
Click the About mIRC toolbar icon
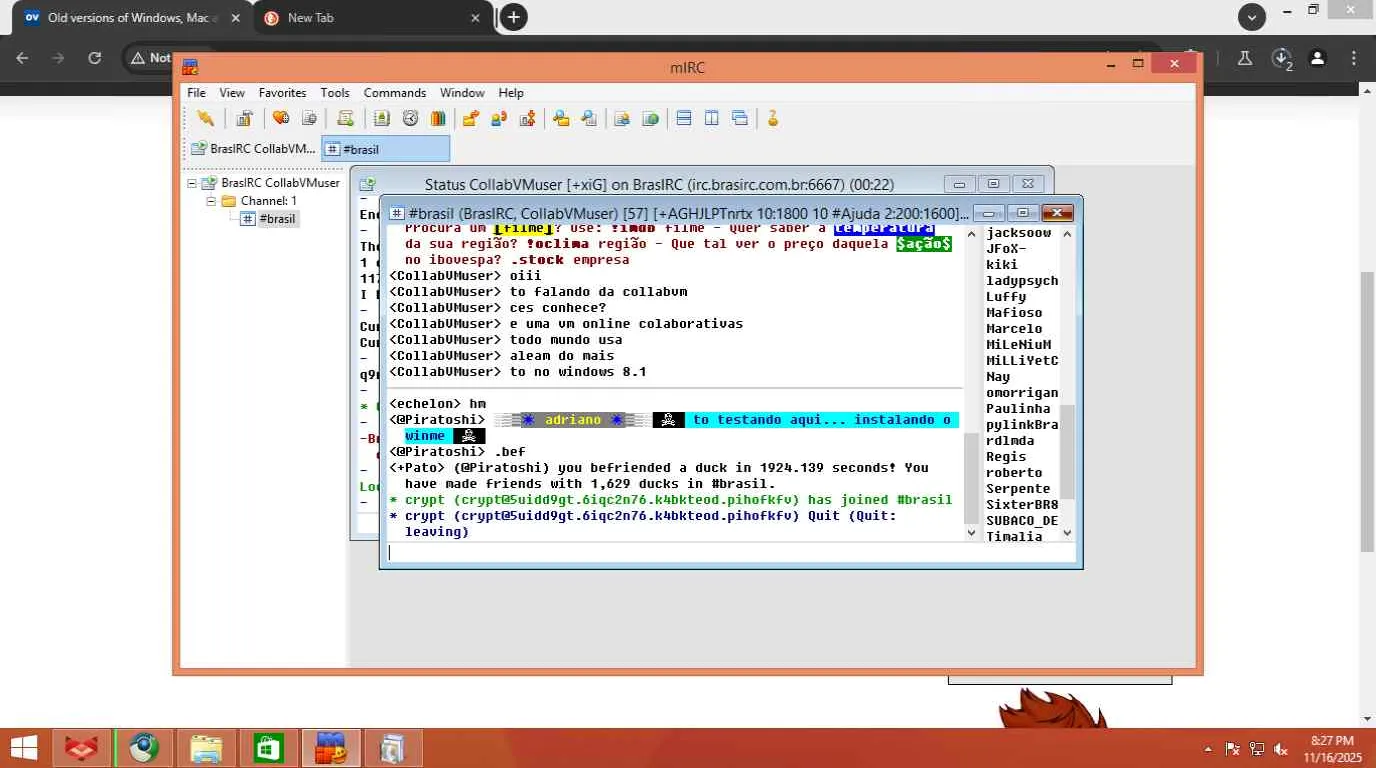[x=772, y=118]
